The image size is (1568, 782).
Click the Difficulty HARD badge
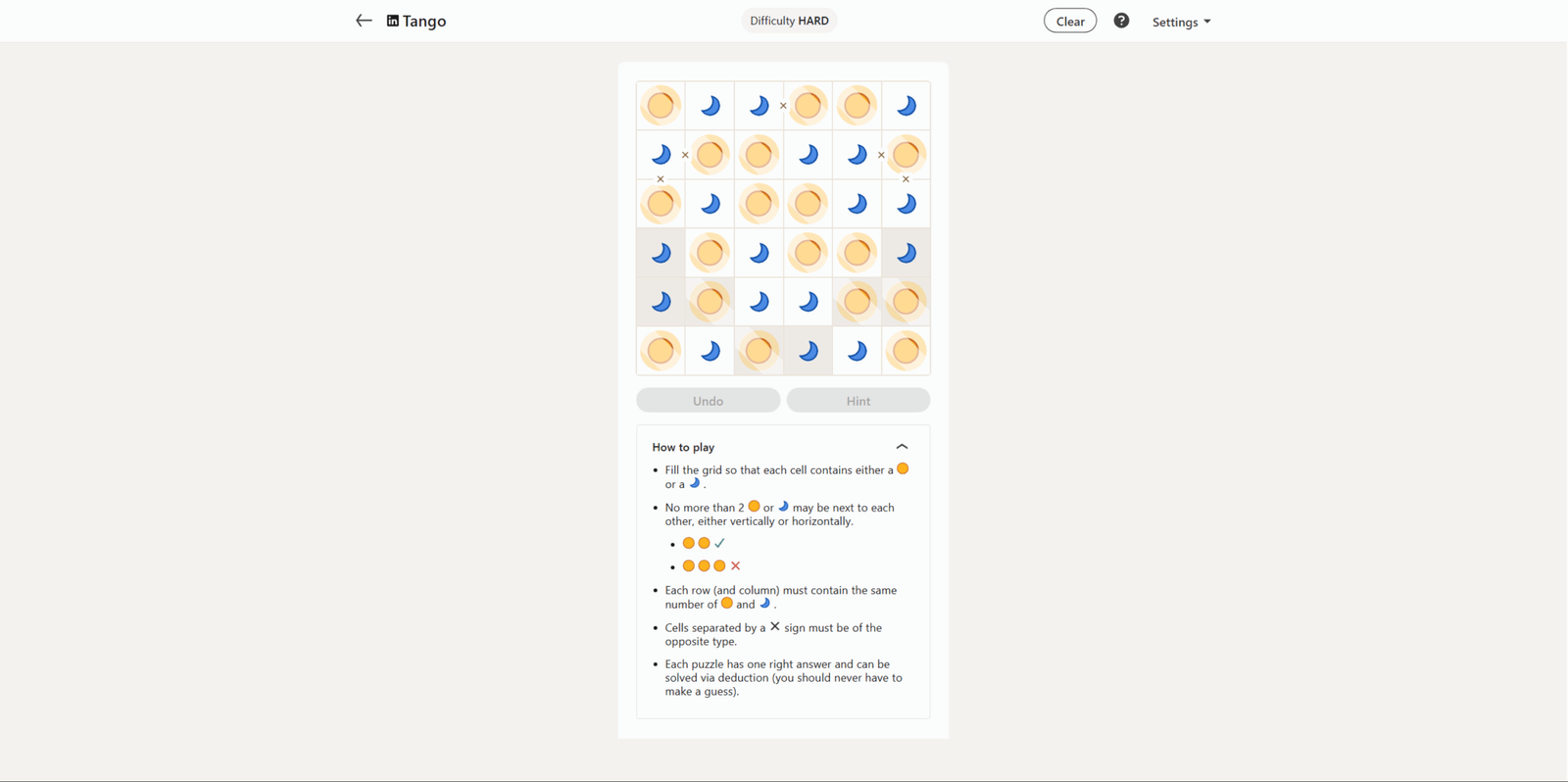tap(789, 21)
